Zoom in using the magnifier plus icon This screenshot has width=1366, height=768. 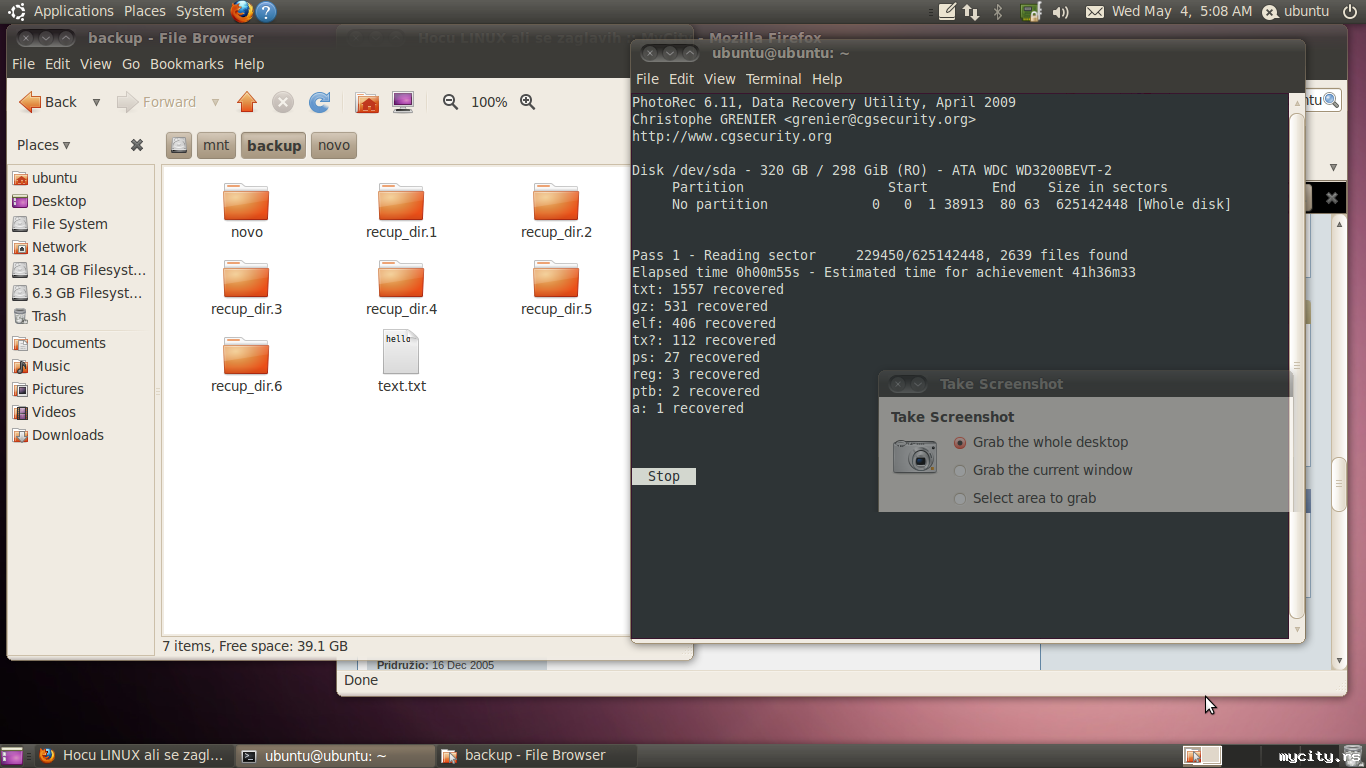pyautogui.click(x=528, y=102)
